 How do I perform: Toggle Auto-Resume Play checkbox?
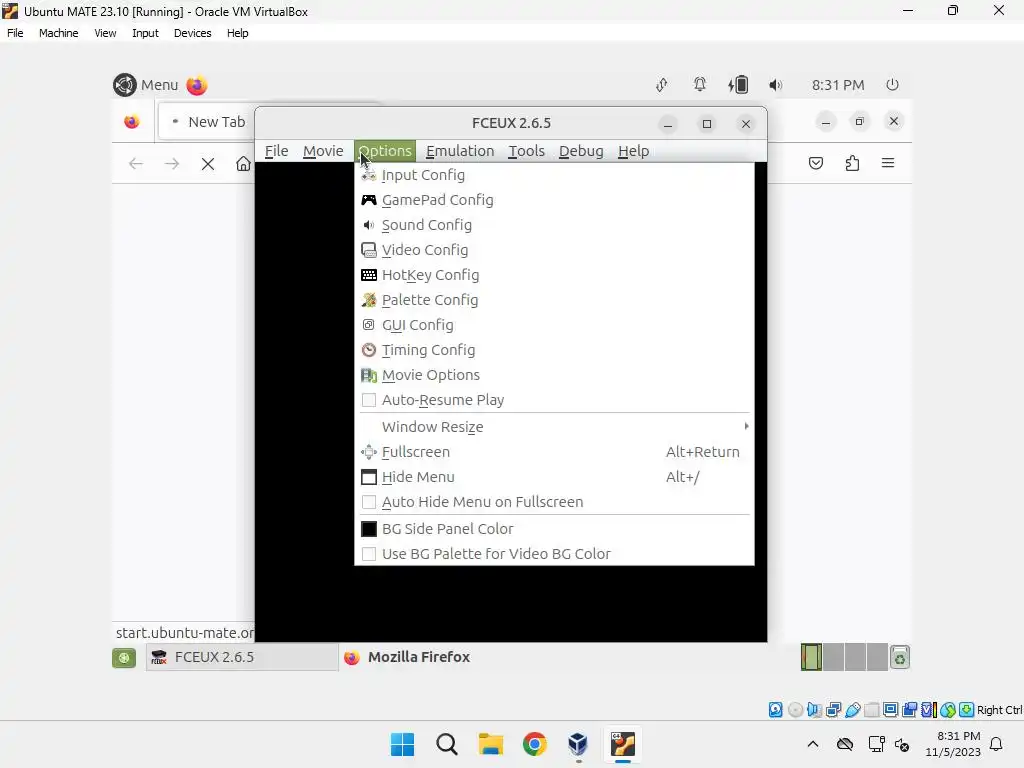(369, 400)
